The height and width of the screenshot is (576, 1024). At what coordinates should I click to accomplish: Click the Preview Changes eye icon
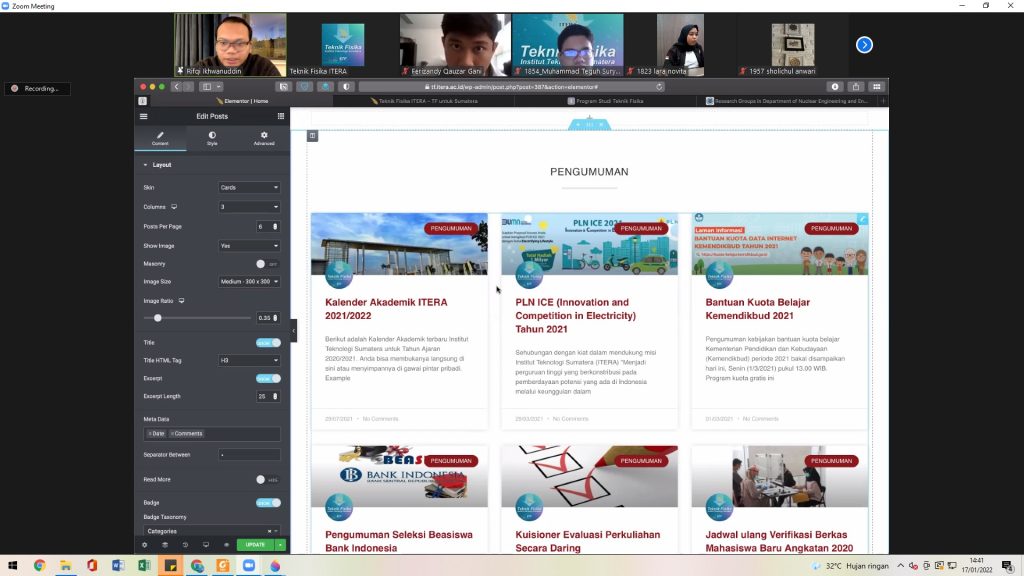tap(226, 545)
